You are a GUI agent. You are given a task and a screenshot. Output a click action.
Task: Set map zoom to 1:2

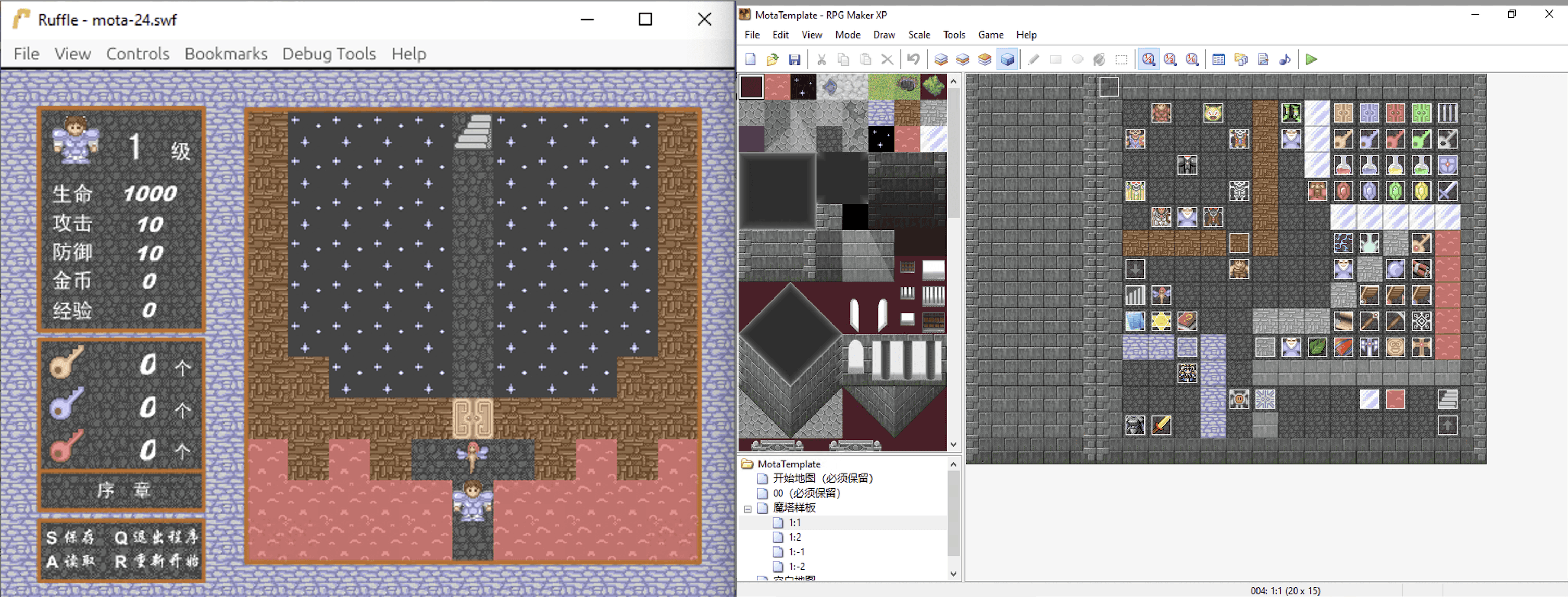[1169, 59]
